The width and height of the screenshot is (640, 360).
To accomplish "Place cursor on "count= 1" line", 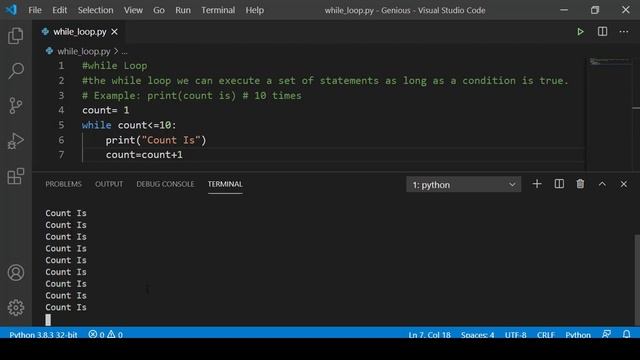I will coord(105,110).
